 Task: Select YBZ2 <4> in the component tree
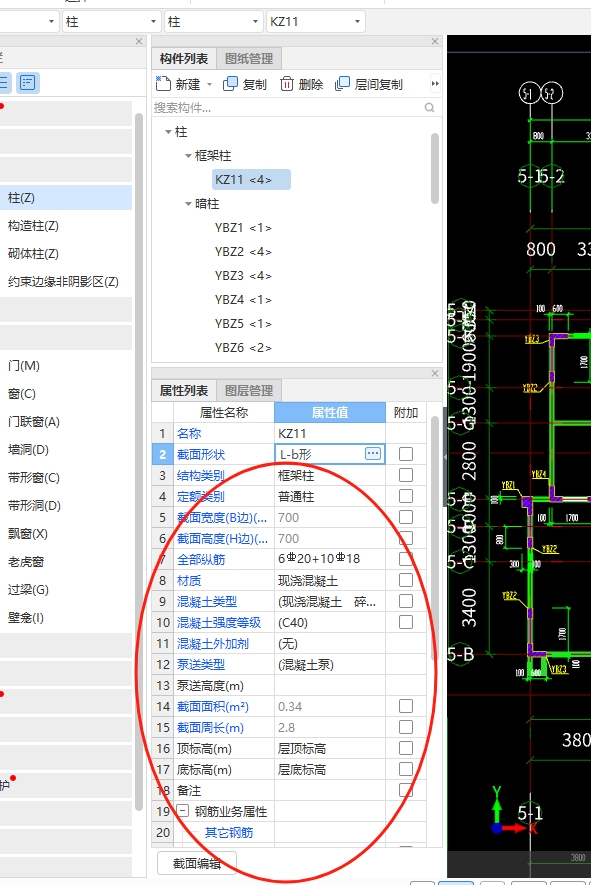tap(243, 252)
